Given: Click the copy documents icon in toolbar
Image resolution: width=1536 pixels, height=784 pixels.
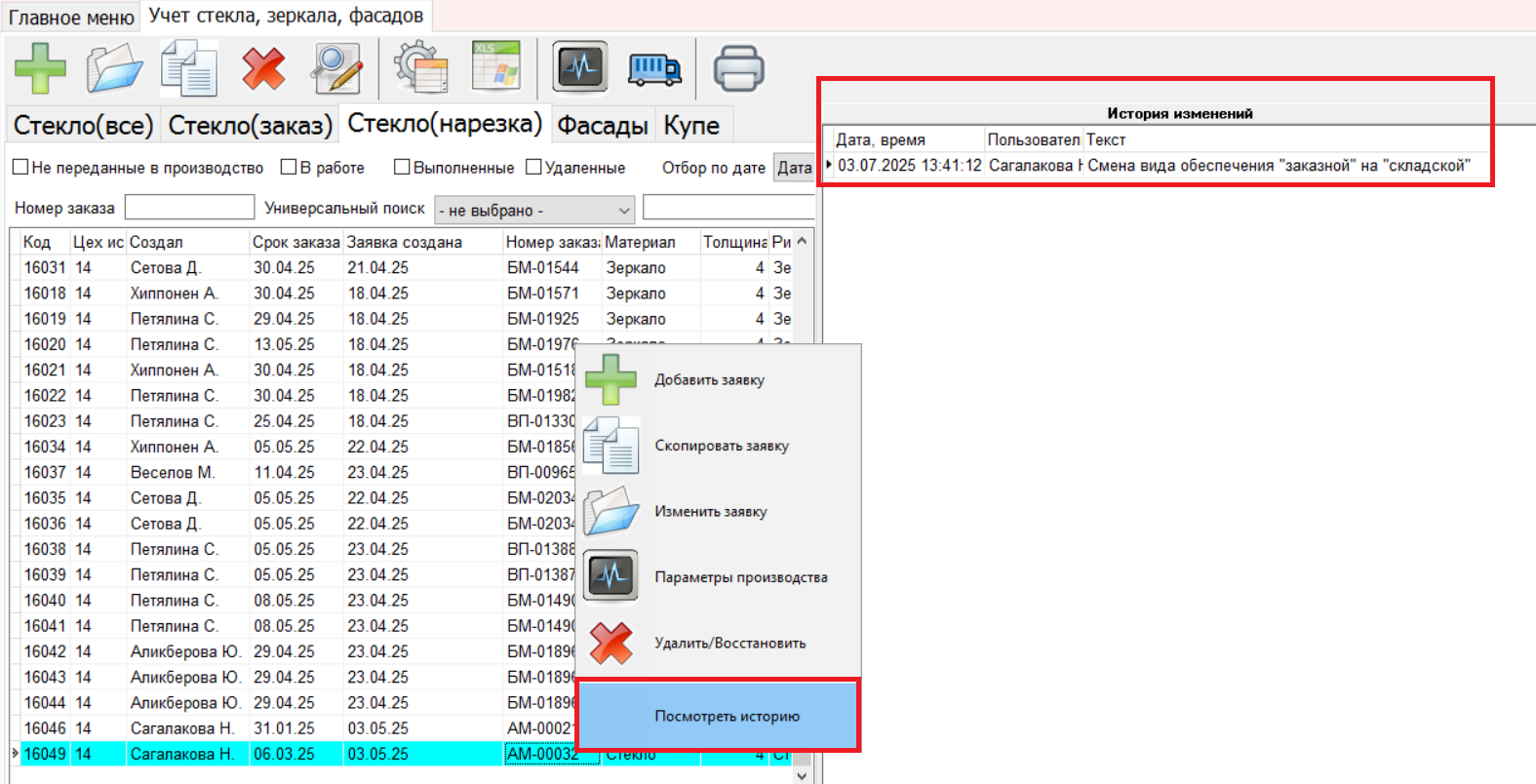Looking at the screenshot, I should (189, 68).
